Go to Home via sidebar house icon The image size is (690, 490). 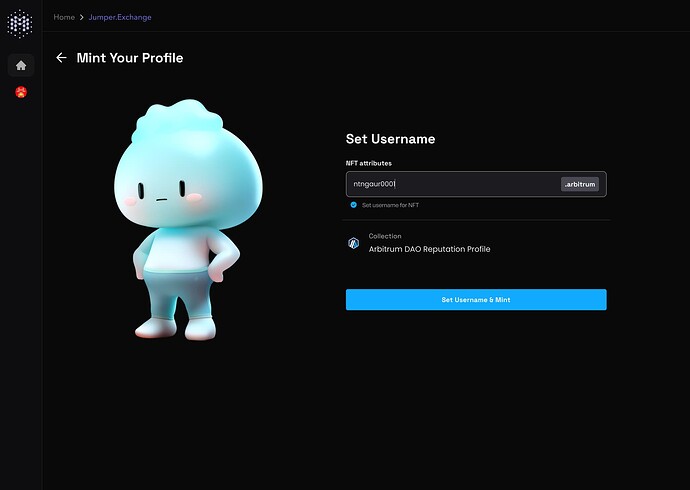pos(21,66)
